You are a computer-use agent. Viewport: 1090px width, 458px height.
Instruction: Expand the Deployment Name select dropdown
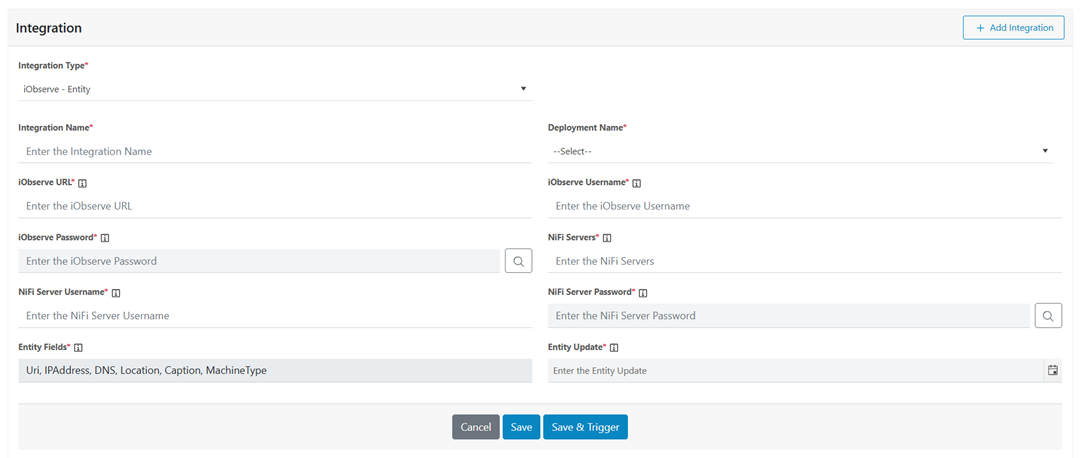coord(800,151)
